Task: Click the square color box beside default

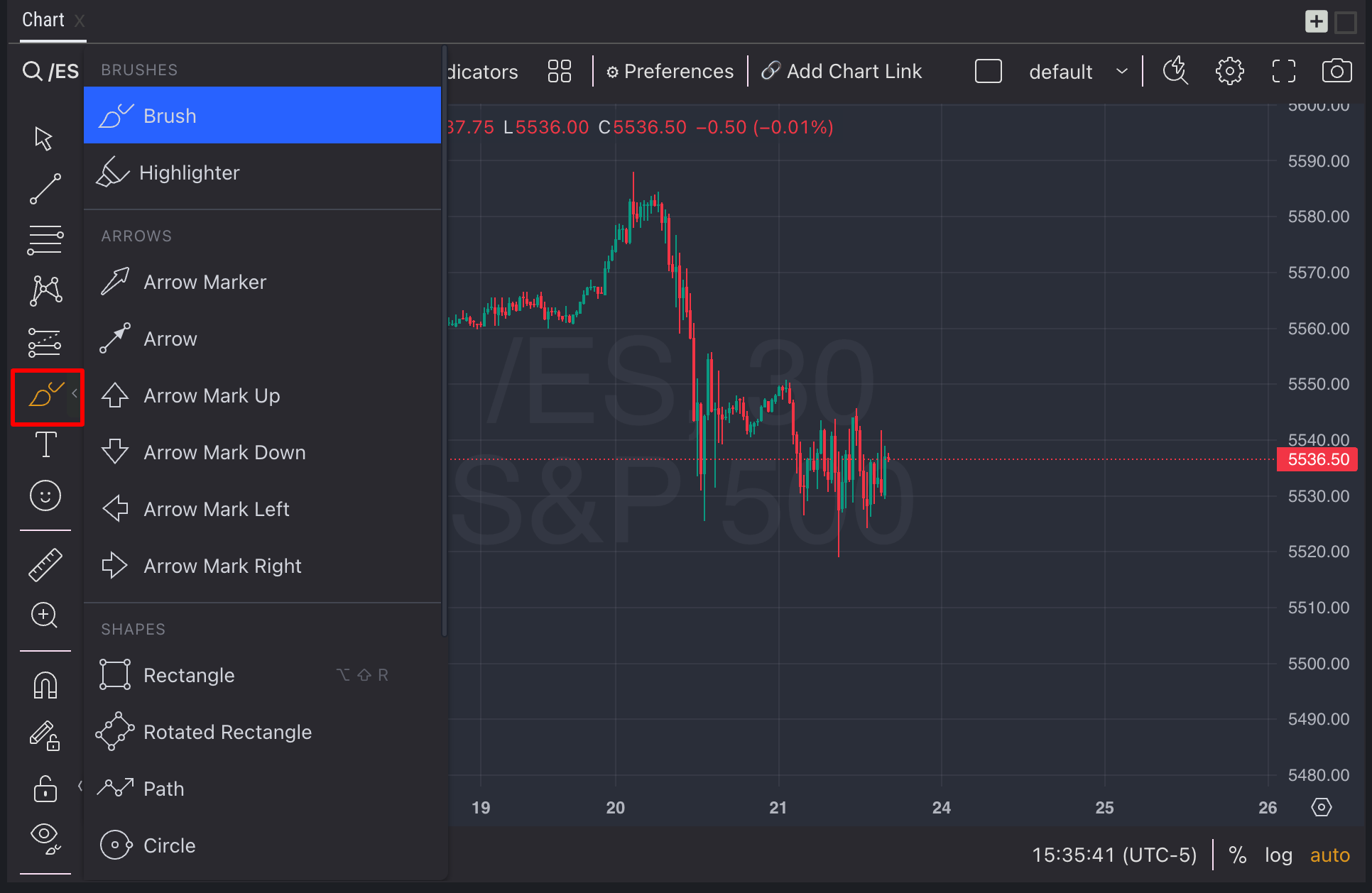Action: coord(988,71)
